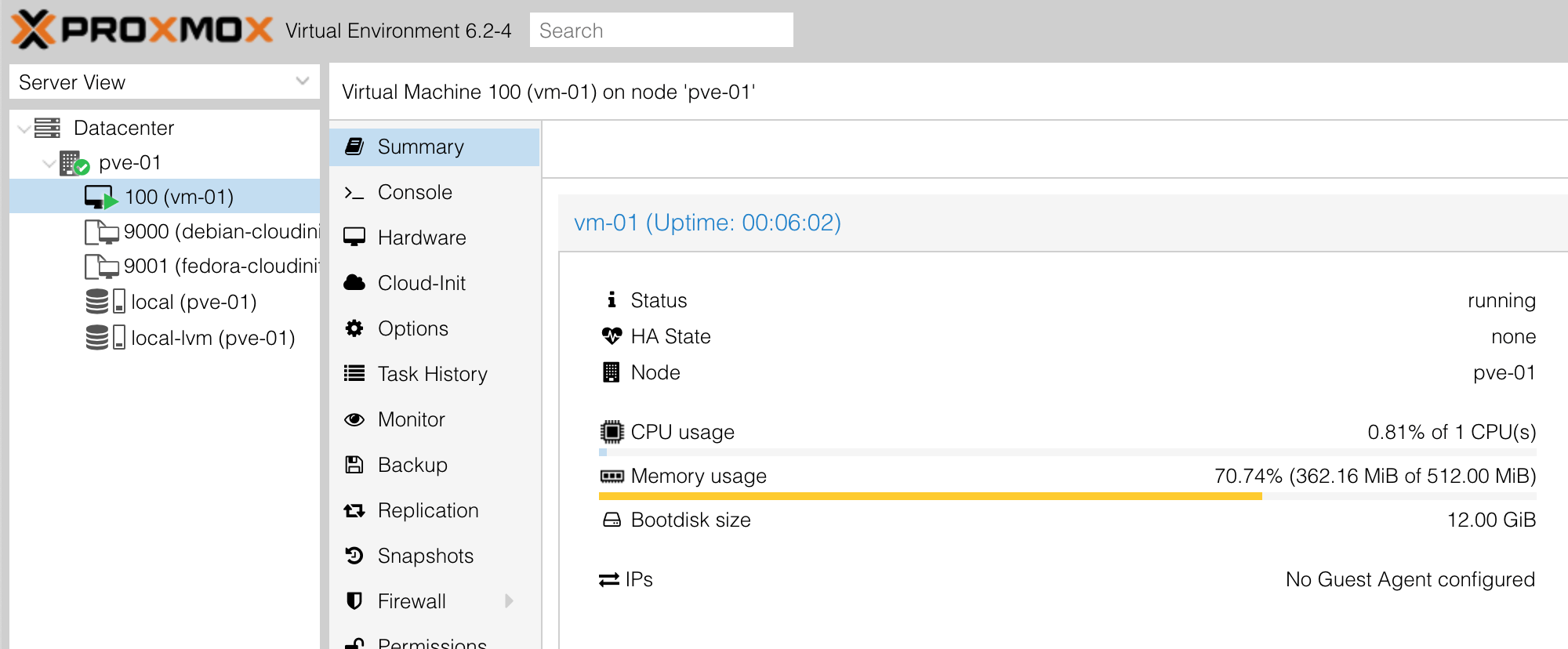Screen dimensions: 1568x649
Task: Open the Monitor tab
Action: pyautogui.click(x=434, y=419)
